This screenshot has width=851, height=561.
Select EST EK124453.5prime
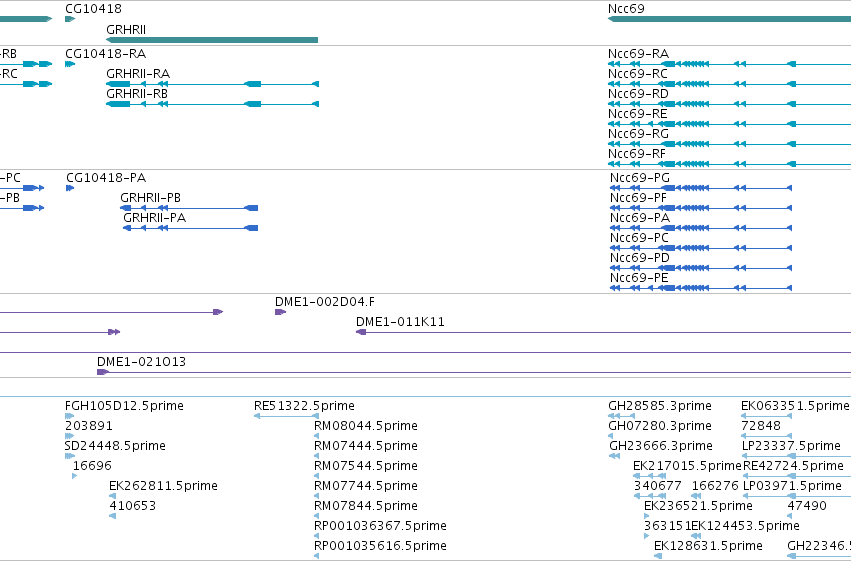[x=746, y=526]
